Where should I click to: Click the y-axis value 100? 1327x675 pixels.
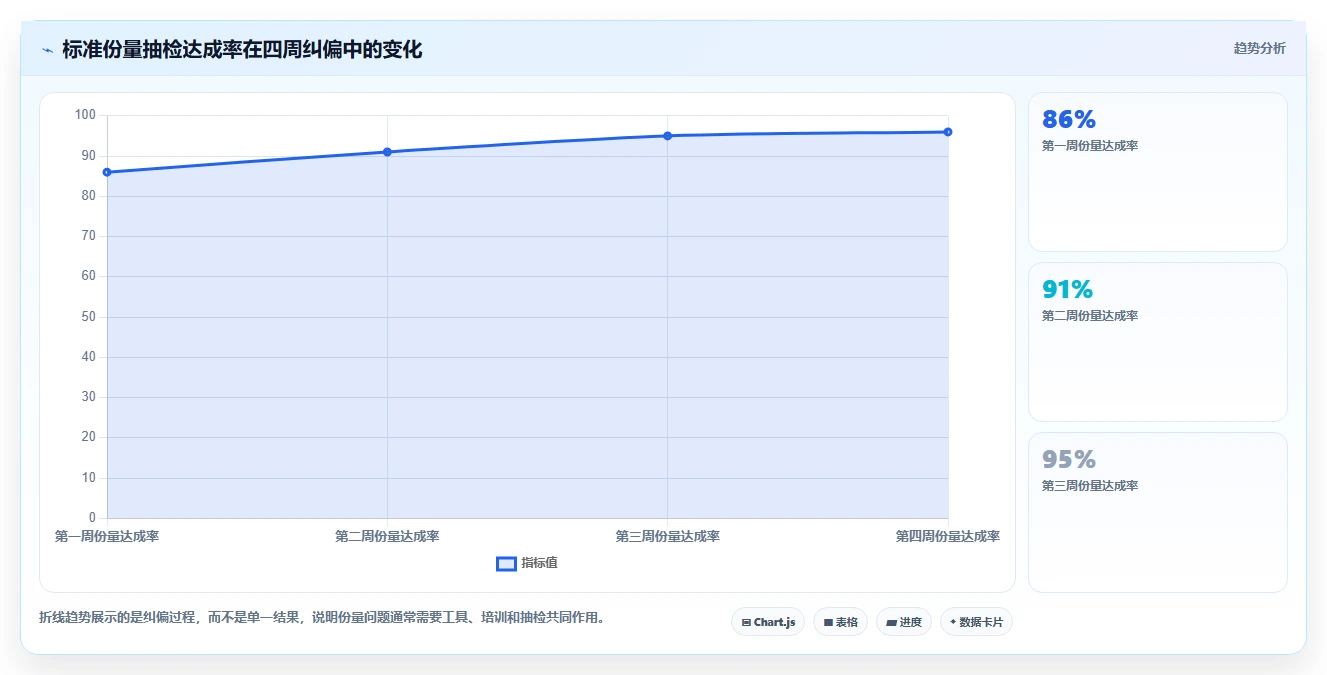[85, 115]
